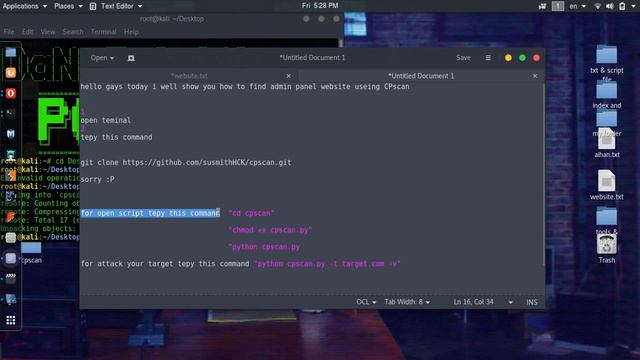The width and height of the screenshot is (640, 360).
Task: Open the Tab Width: 8 dropdown
Action: pos(407,302)
